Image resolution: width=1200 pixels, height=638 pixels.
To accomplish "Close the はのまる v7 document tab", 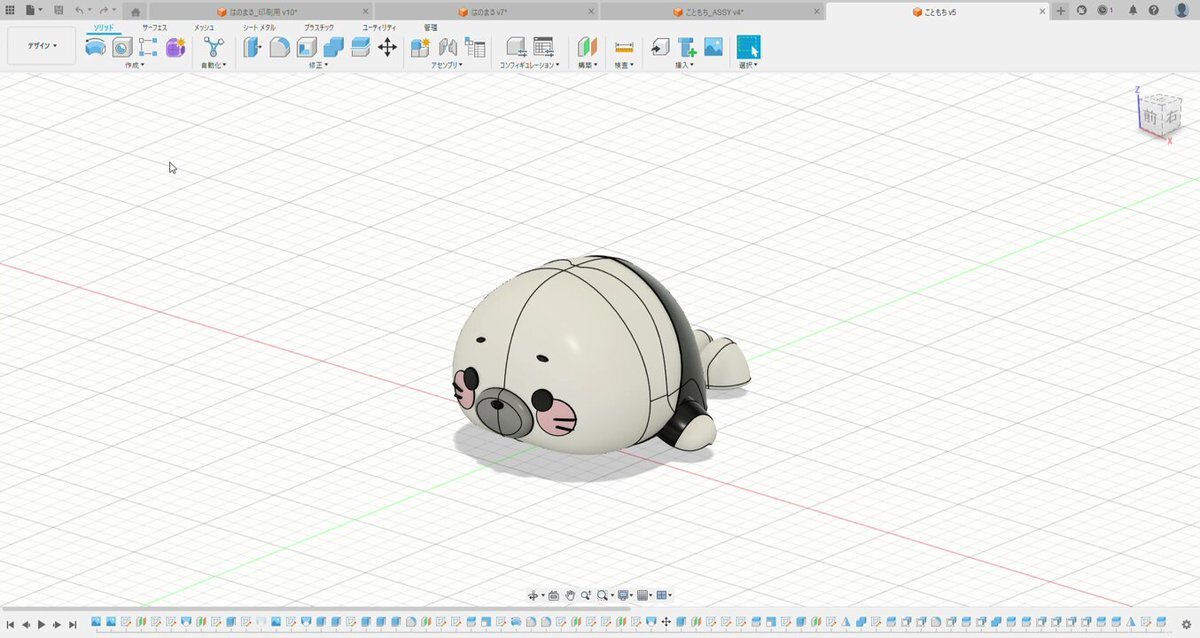I will 590,11.
